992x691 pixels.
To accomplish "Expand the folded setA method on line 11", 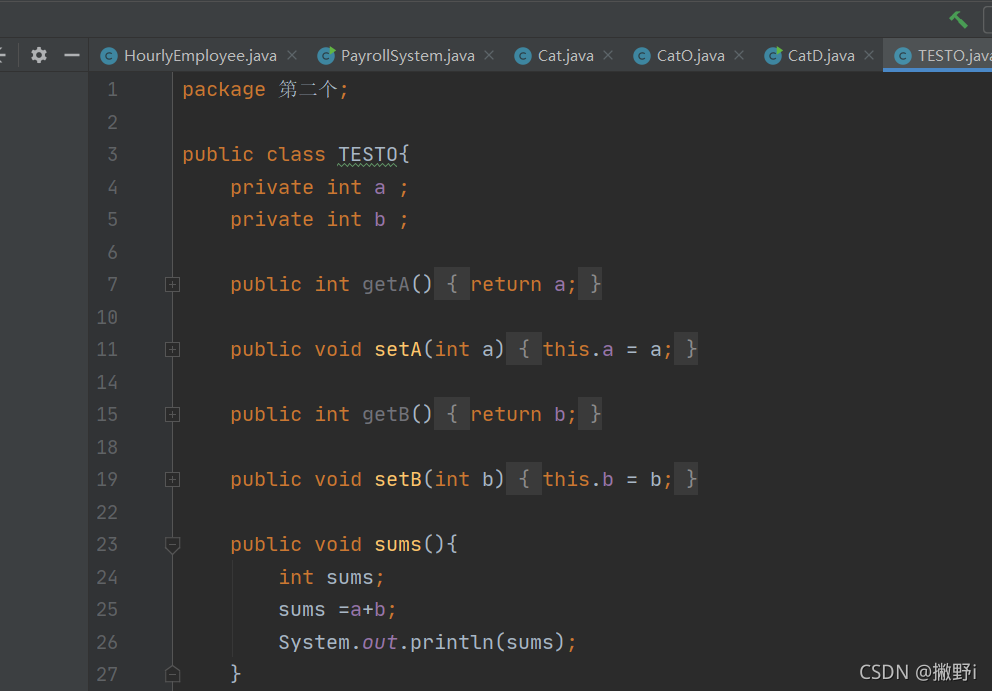I will click(172, 349).
